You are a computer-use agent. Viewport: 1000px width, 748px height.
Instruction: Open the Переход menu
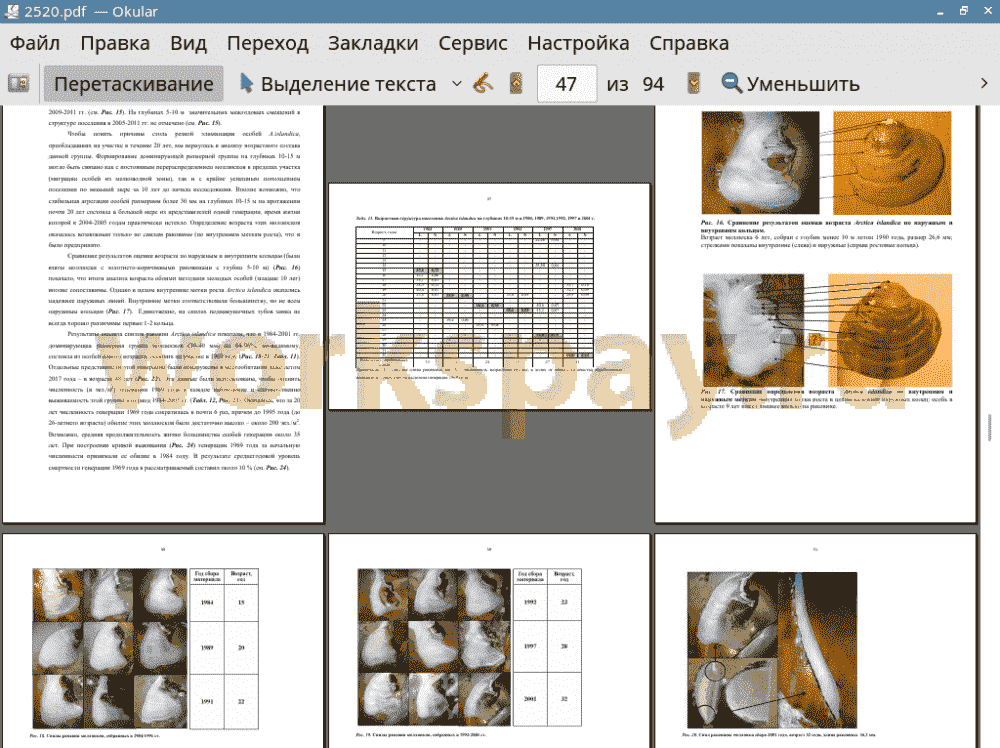[x=267, y=43]
